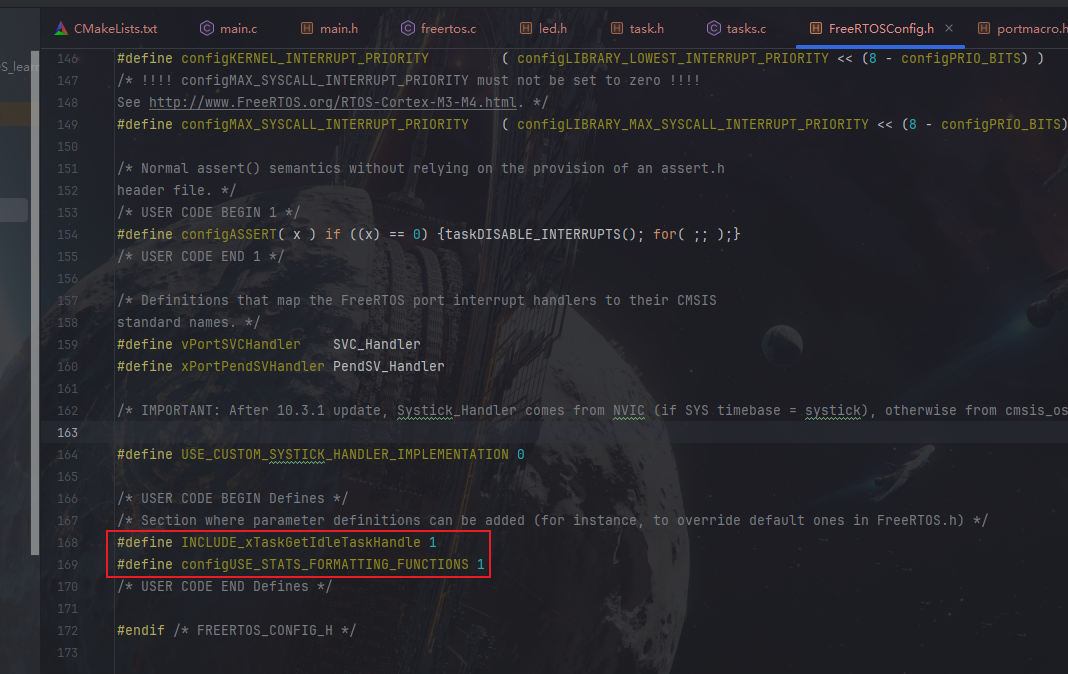Click the C file icon on main.c tab
The width and height of the screenshot is (1068, 674).
[x=207, y=29]
